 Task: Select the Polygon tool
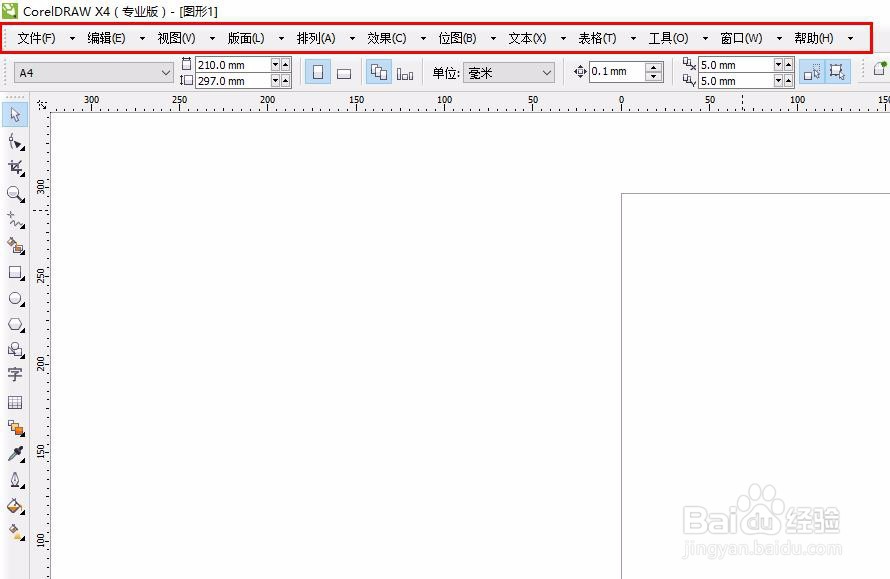click(x=15, y=325)
